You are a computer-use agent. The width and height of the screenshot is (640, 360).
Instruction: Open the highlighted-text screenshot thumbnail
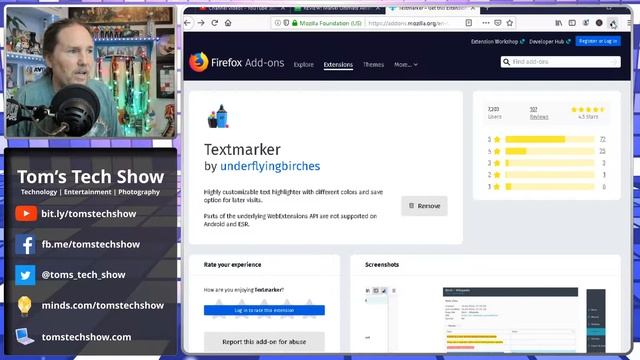[x=510, y=319]
